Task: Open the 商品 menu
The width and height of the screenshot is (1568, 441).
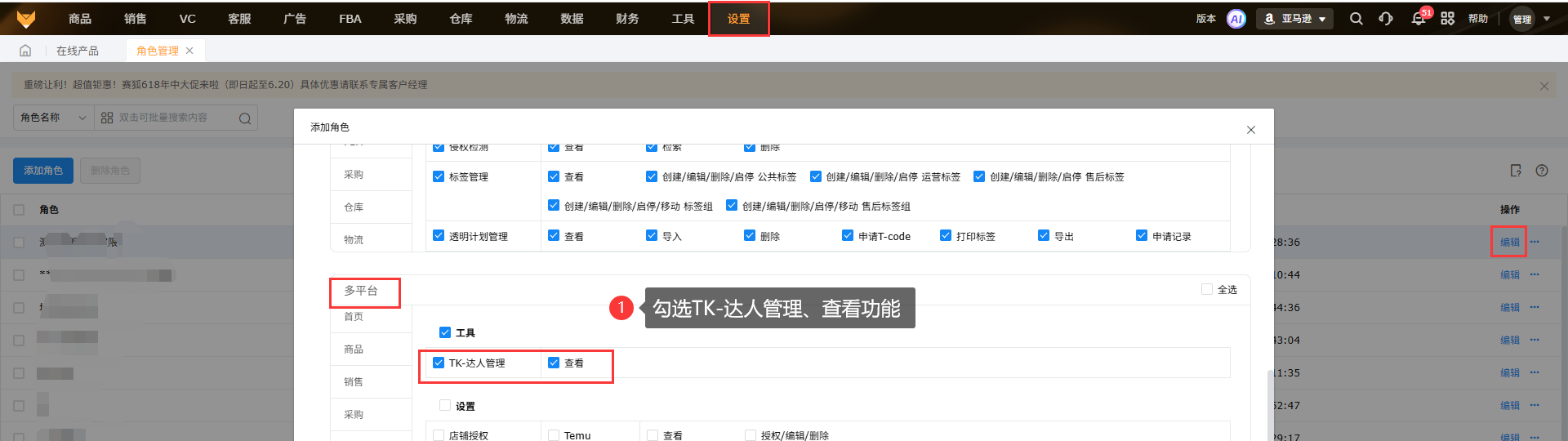Action: click(x=80, y=19)
